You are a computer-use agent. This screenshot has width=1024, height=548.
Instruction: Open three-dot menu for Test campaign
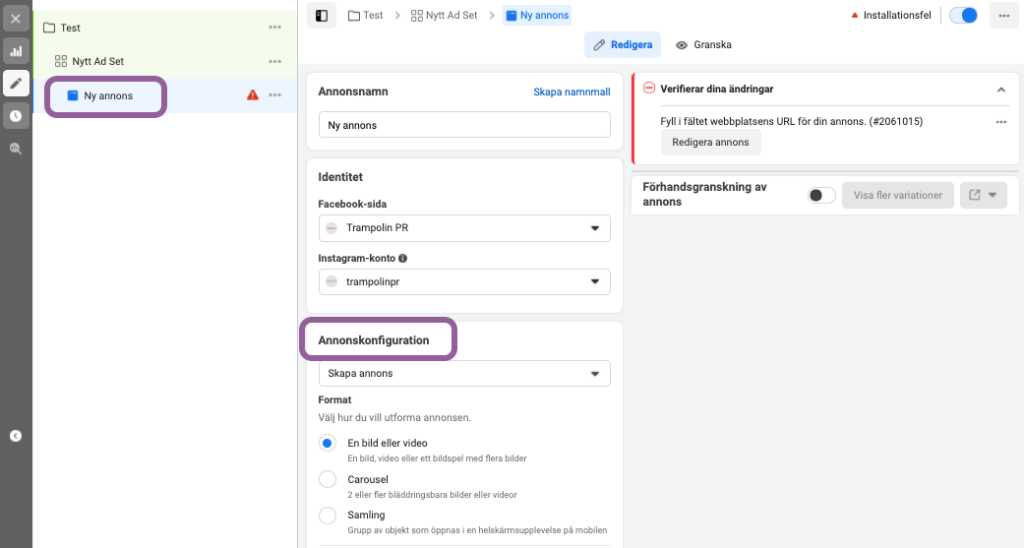[x=275, y=27]
